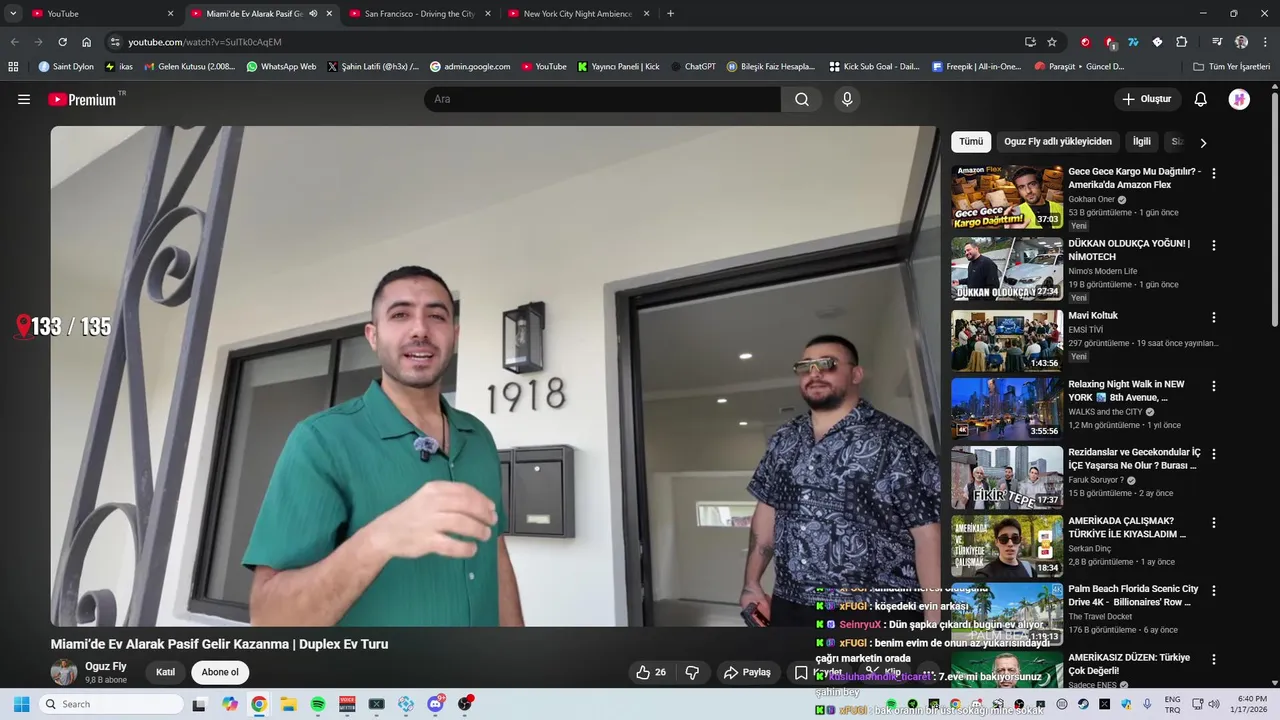Open Relaxing Night Walk in NEW YORK title
This screenshot has height=720, width=1280.
coord(1126,391)
